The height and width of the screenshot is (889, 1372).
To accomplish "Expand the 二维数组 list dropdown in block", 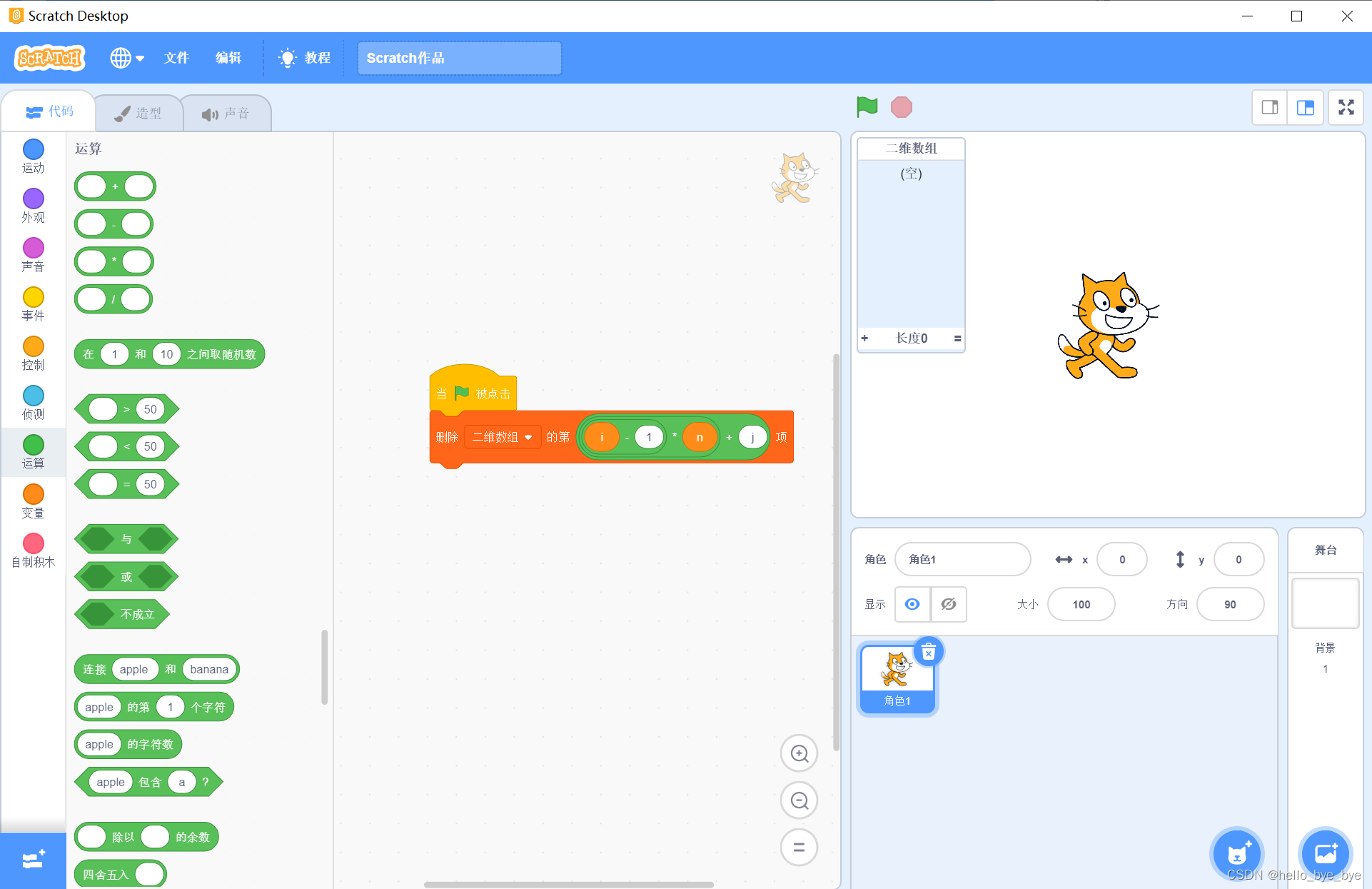I will point(528,437).
